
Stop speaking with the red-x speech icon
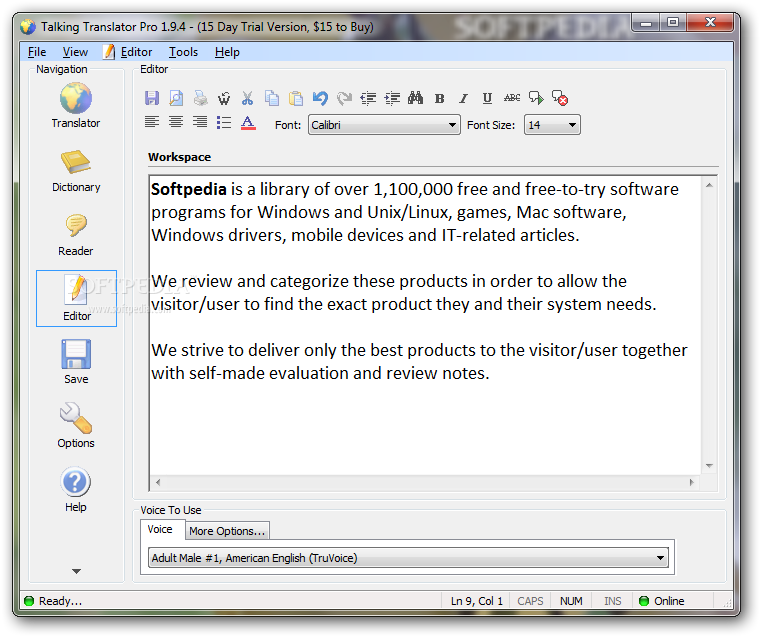(x=560, y=98)
